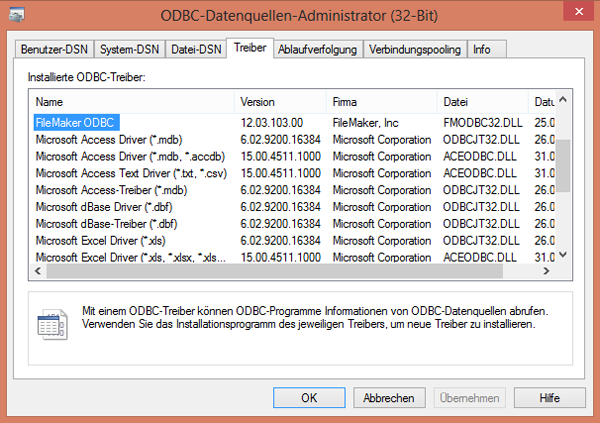Click the ODBC driver info icon
The image size is (600, 423).
[x=50, y=325]
